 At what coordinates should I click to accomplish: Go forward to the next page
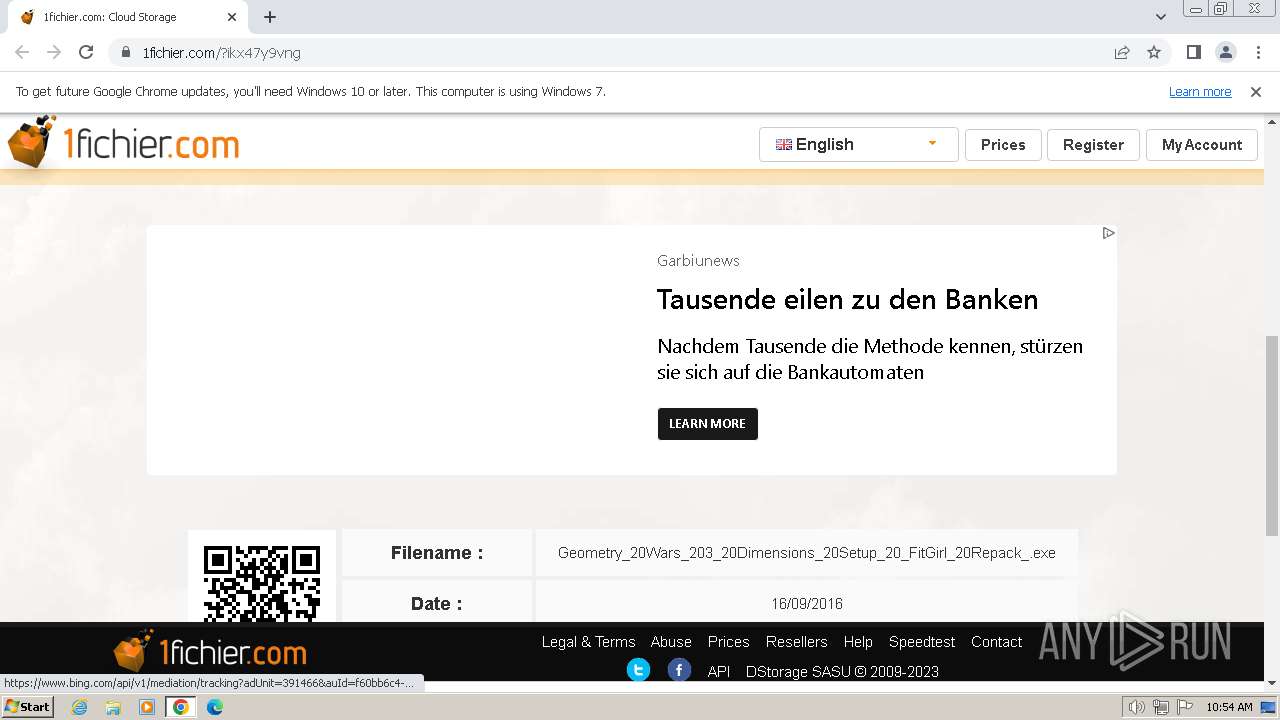pyautogui.click(x=54, y=52)
